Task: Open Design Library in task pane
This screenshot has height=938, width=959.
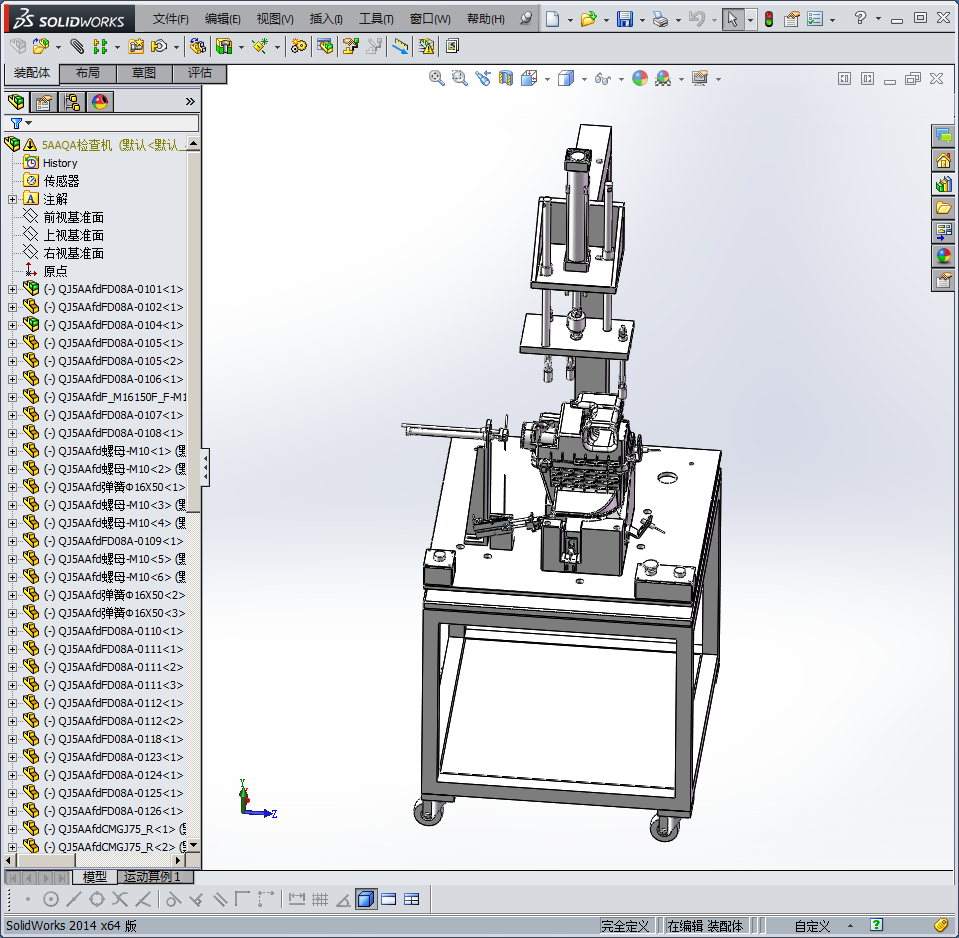Action: 944,184
